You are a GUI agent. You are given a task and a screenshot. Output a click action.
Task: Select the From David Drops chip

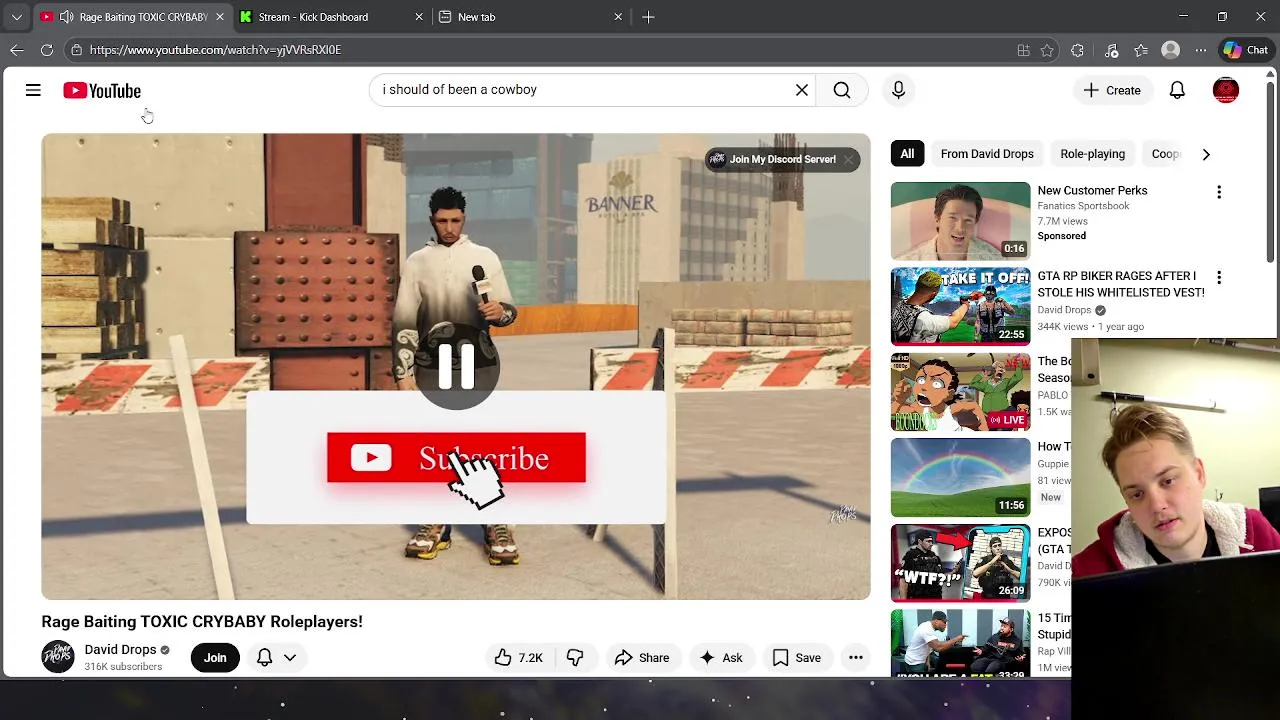[x=987, y=154]
